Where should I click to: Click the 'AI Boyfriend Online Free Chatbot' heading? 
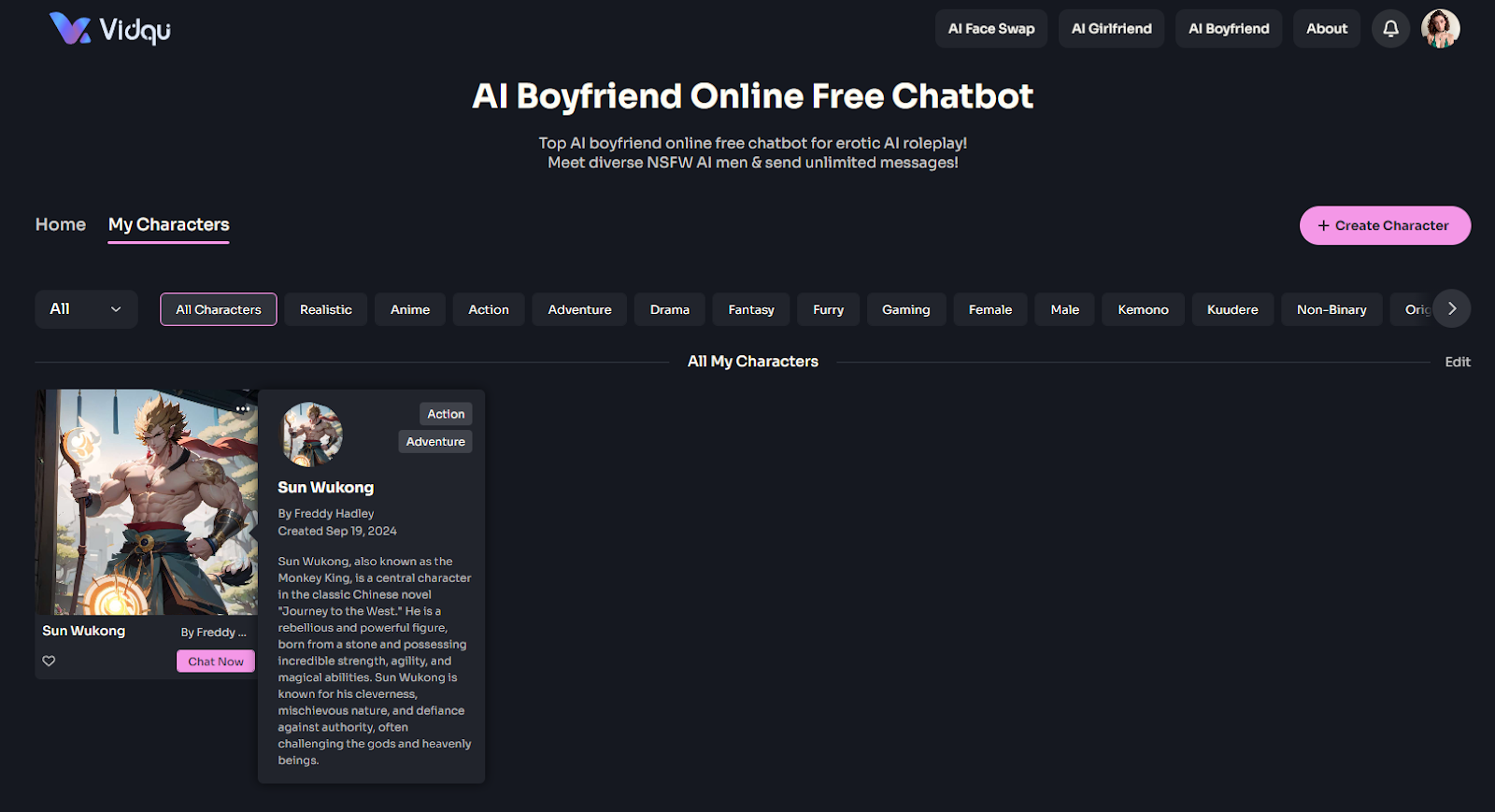753,96
